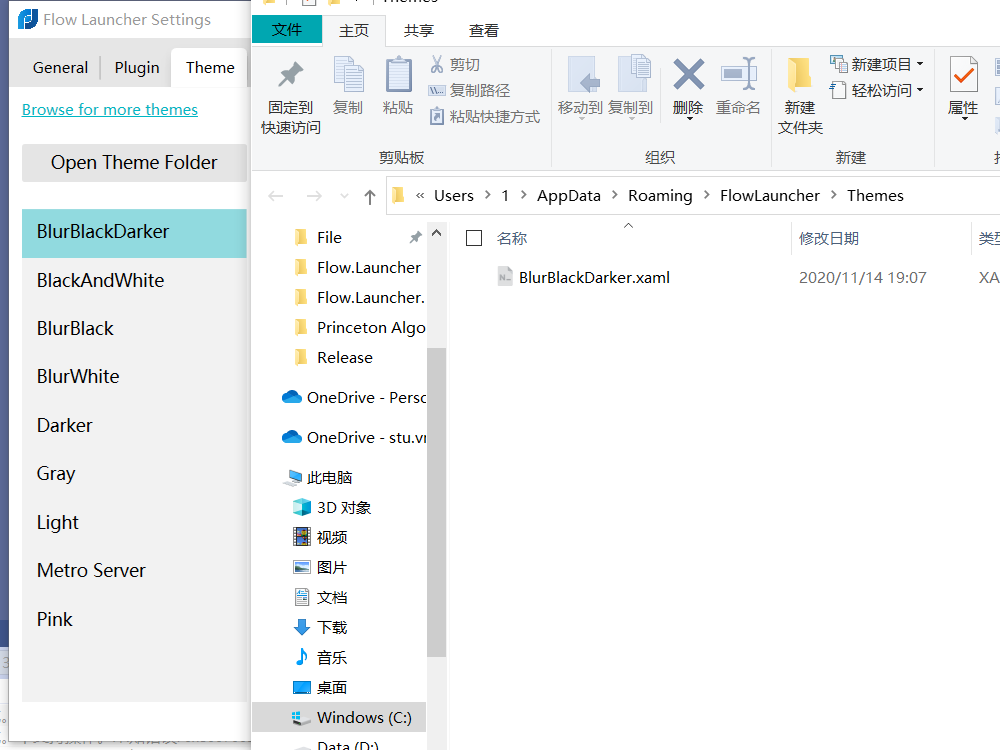Click Paste Shortcut (粘贴快捷方式) icon

[437, 116]
